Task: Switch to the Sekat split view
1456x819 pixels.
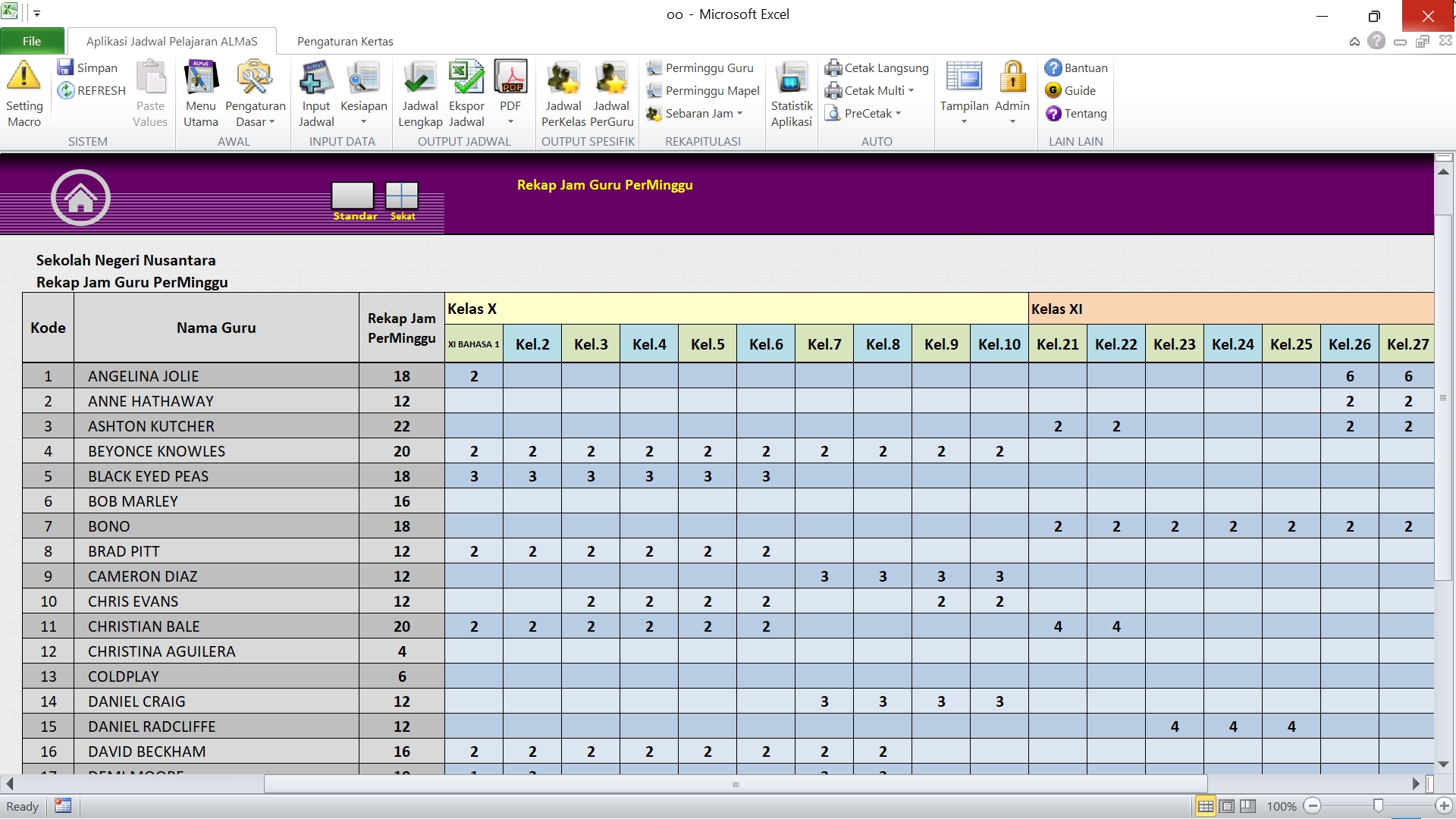Action: (x=402, y=196)
